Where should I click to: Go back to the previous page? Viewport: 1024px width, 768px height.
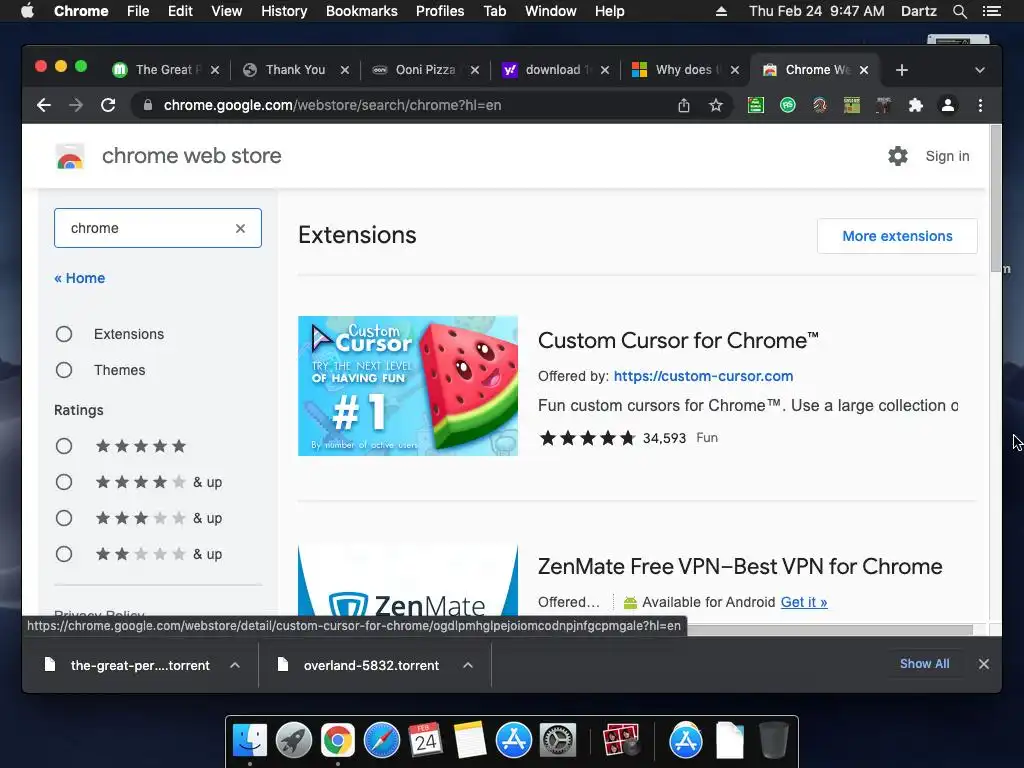(44, 105)
